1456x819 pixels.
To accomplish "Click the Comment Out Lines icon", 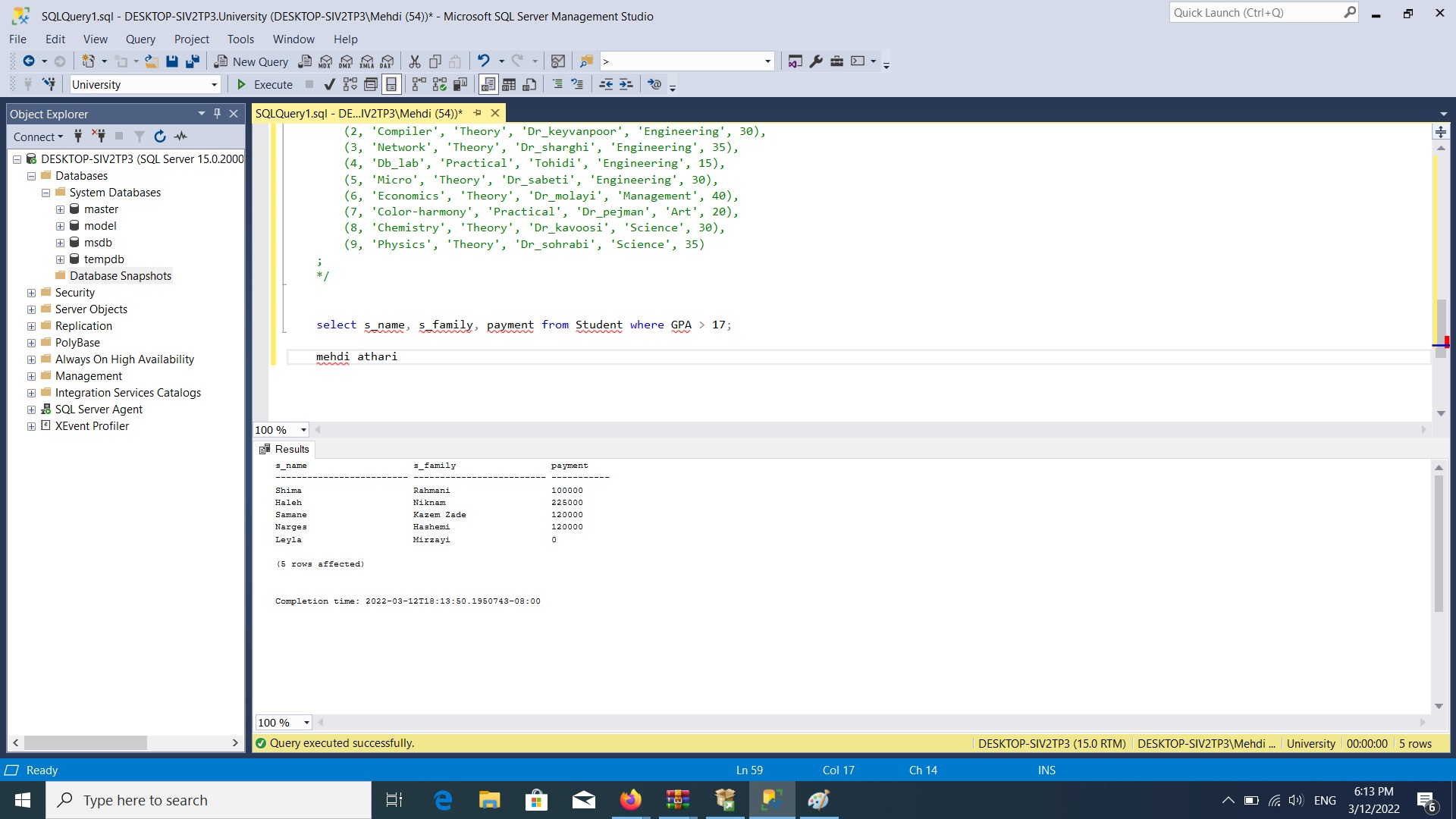I will click(x=557, y=84).
